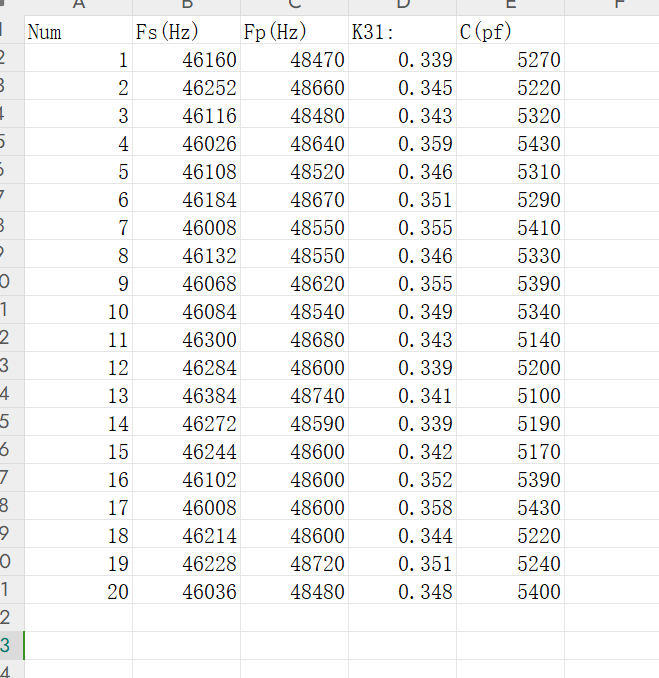The image size is (659, 678).
Task: Select cell containing Fs value 46160
Action: [x=186, y=60]
